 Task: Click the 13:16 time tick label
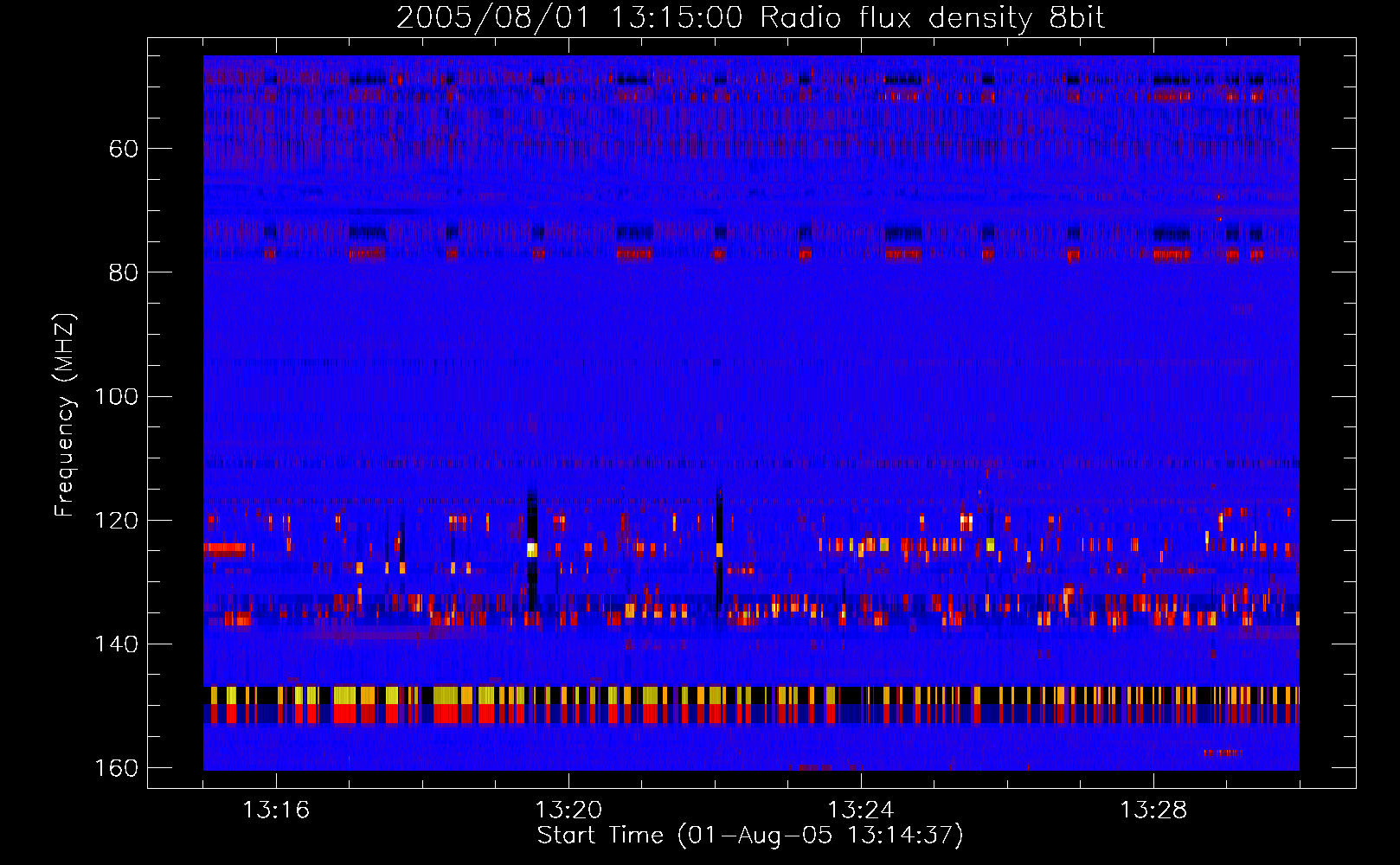click(276, 810)
